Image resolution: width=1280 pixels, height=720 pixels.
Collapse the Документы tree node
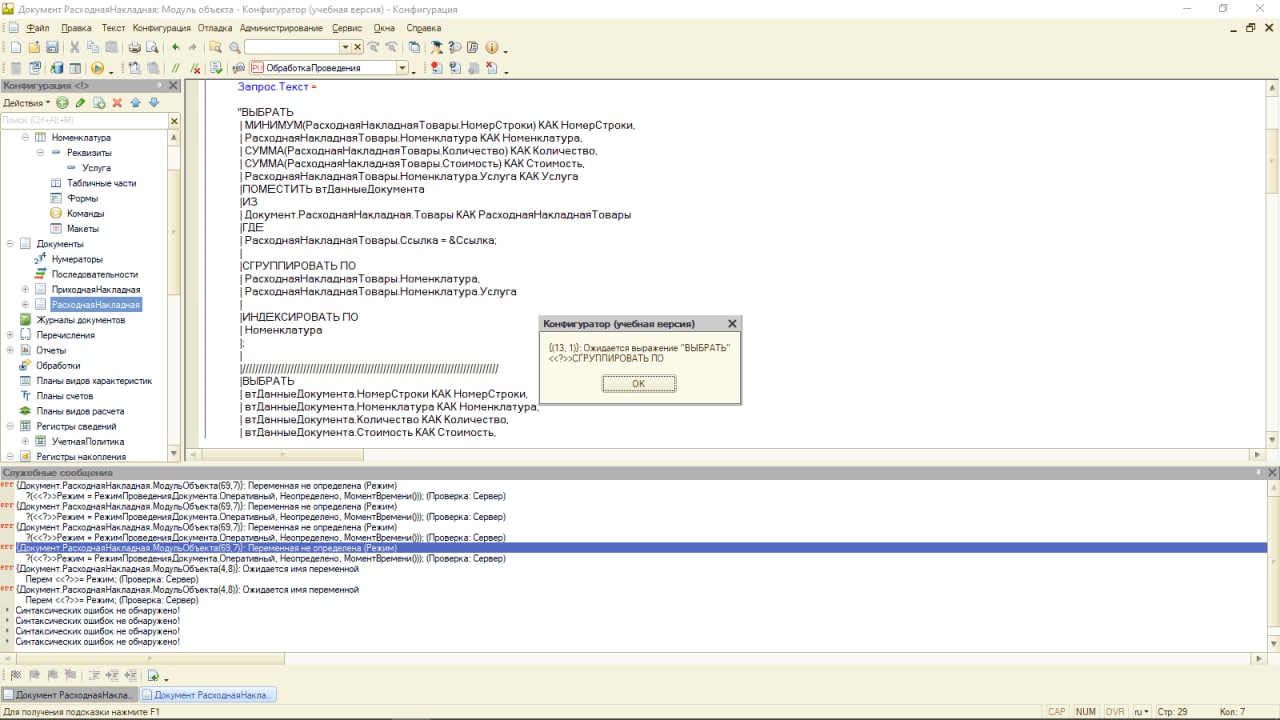coord(11,244)
